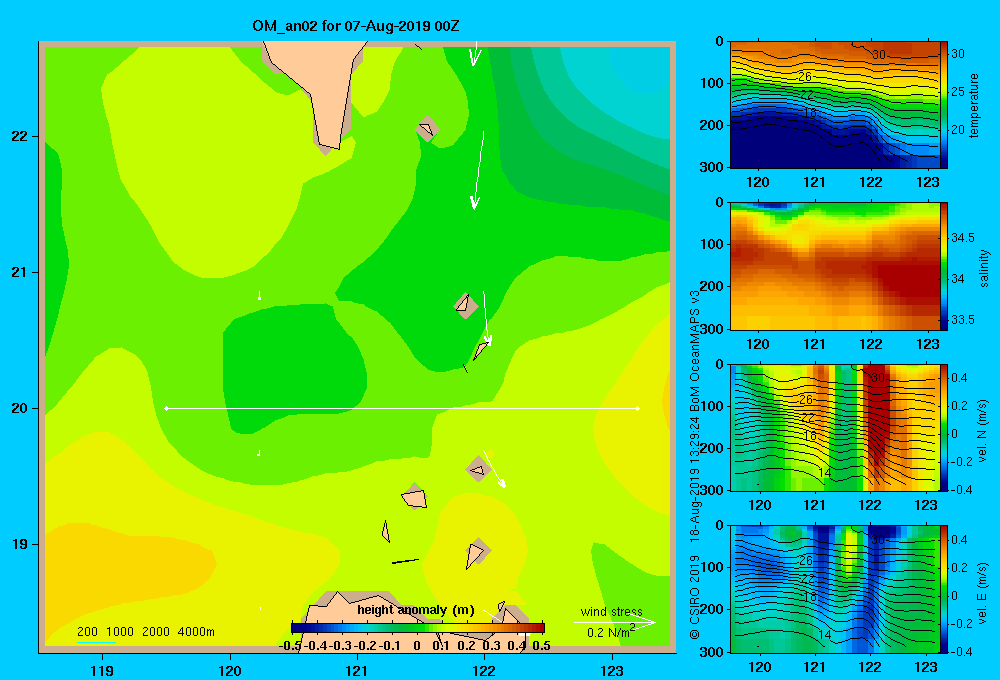
Task: Click the vel. E (m/s) colorbar
Action: [944, 589]
